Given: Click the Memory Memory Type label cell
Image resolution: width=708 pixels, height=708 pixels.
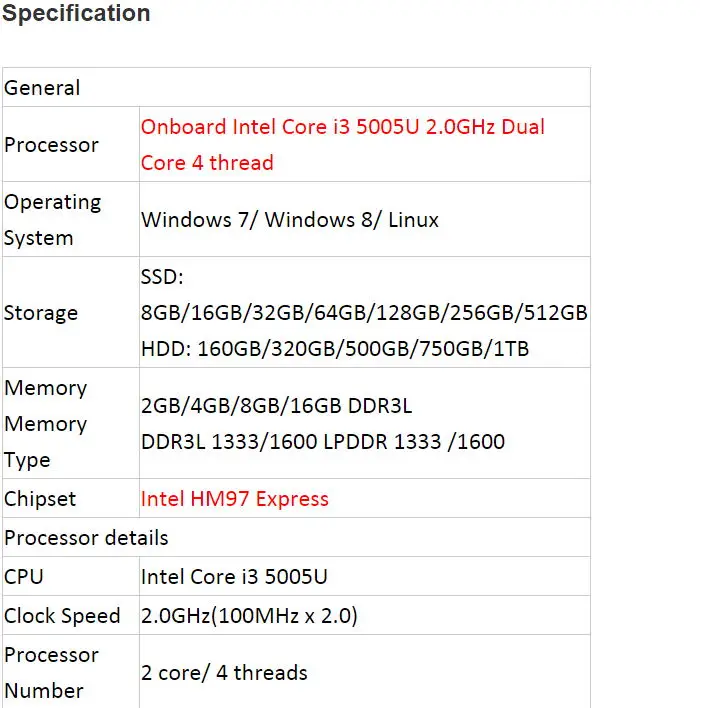Looking at the screenshot, I should pyautogui.click(x=46, y=424).
